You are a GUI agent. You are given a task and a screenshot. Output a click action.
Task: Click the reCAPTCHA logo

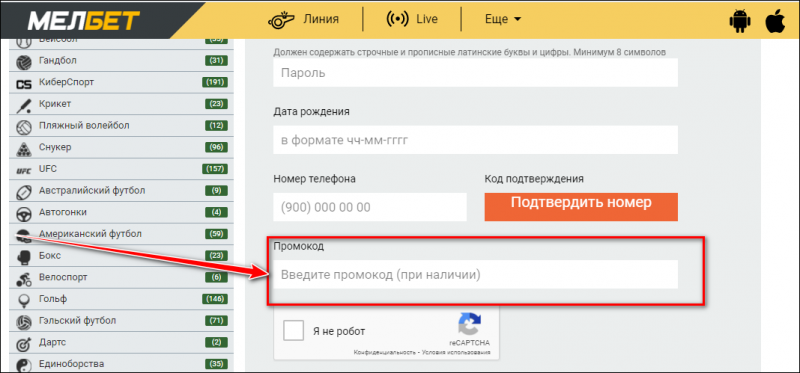point(469,324)
